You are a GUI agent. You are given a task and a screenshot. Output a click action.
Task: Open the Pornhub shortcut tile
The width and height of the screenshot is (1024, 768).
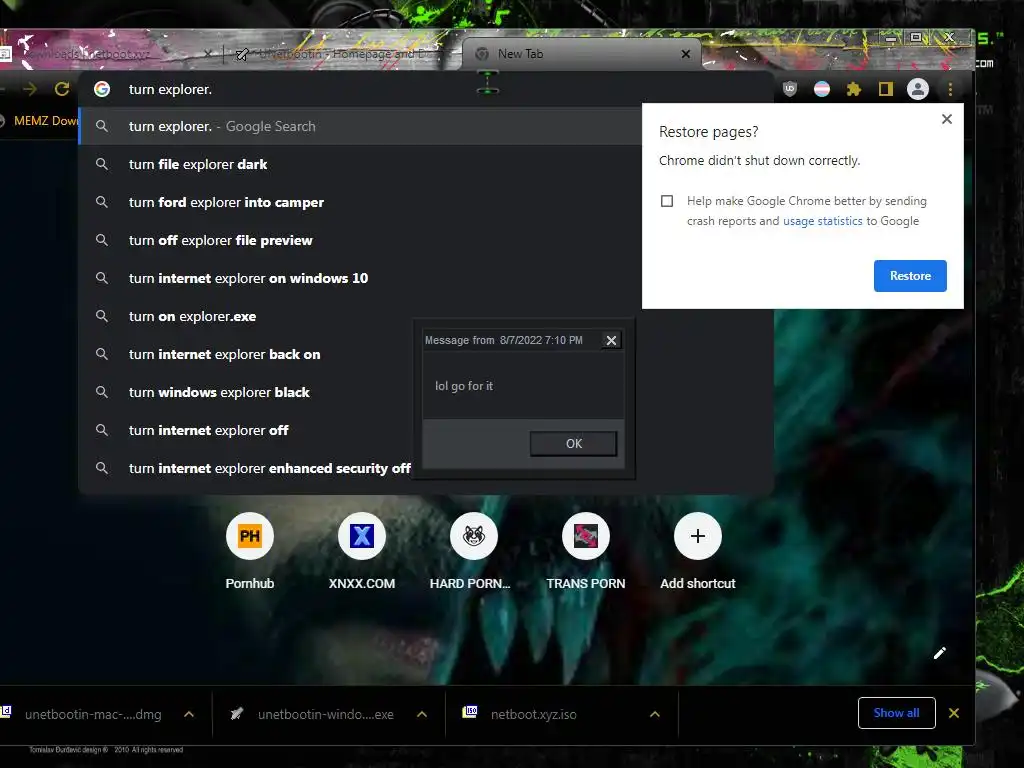[249, 551]
